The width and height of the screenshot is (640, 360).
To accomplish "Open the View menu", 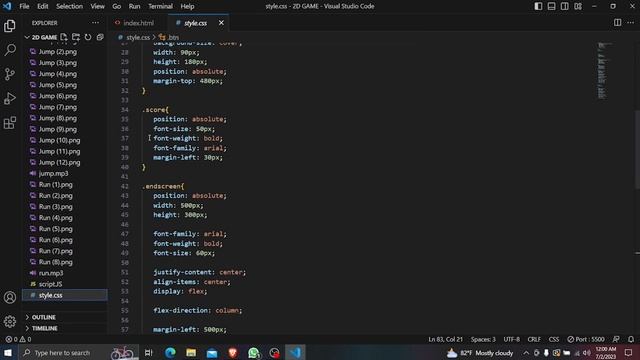I will (x=98, y=6).
